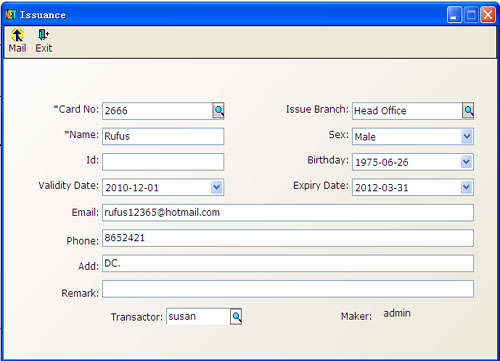Click the Phone field containing 8652421
The image size is (500, 361).
pyautogui.click(x=288, y=238)
